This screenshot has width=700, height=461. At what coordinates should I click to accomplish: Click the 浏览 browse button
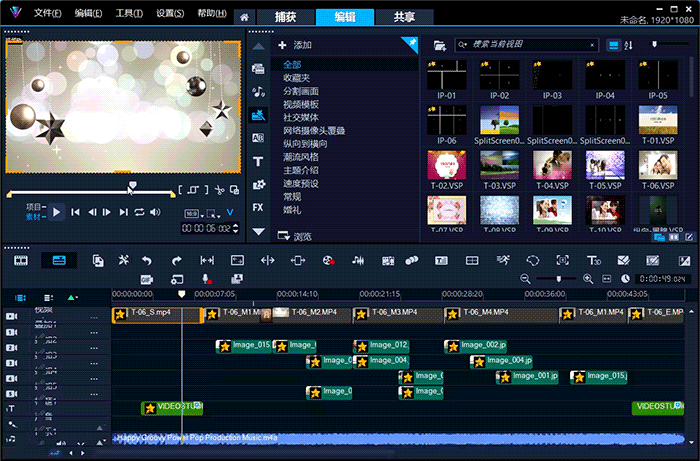pyautogui.click(x=296, y=237)
